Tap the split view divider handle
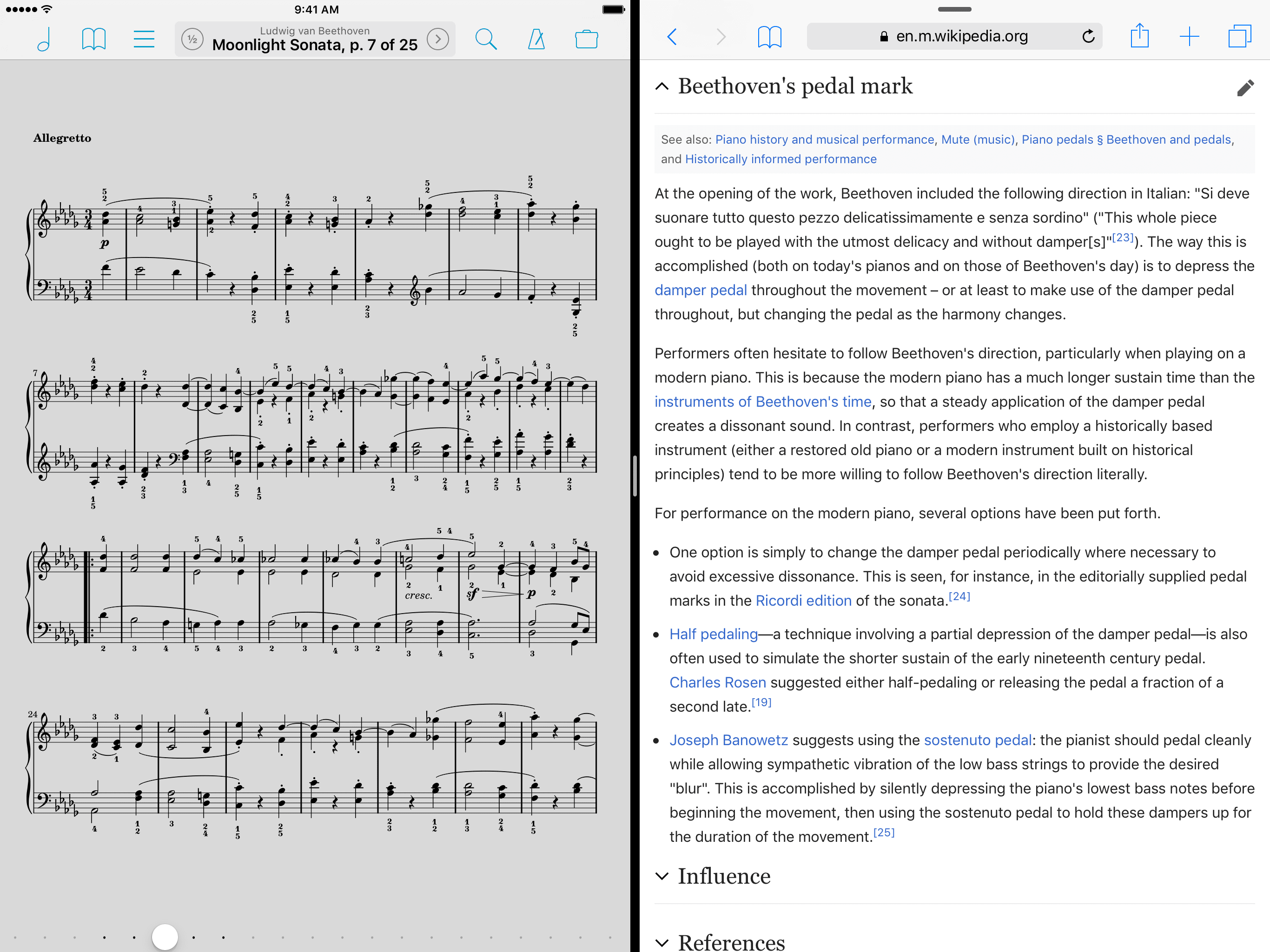The image size is (1270, 952). 635,476
